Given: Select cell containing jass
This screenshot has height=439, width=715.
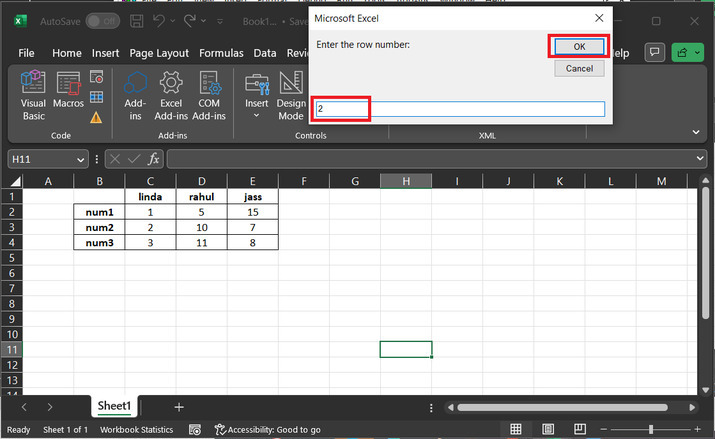Looking at the screenshot, I should (x=253, y=196).
